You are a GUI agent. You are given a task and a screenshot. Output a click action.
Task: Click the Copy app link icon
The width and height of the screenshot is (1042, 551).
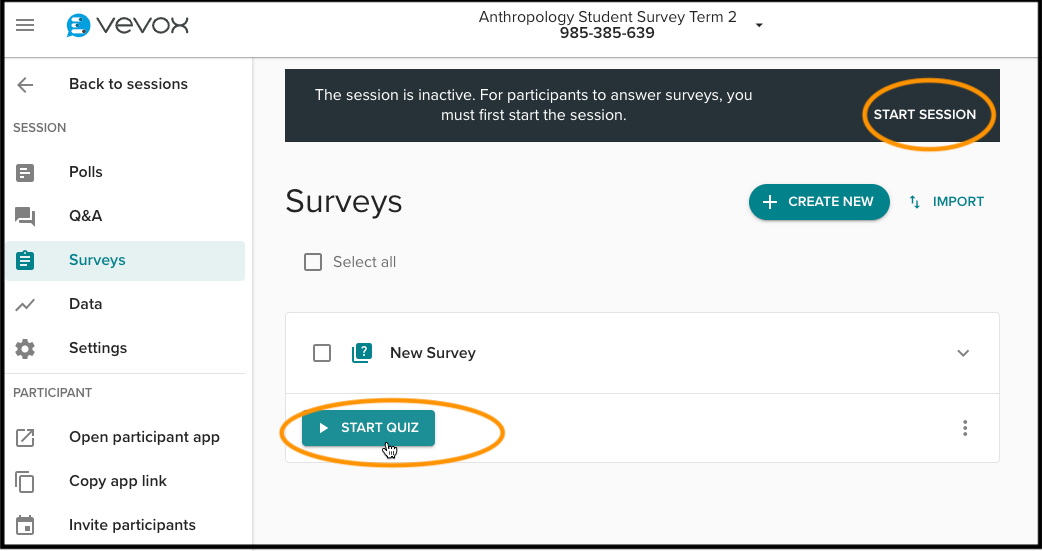25,481
